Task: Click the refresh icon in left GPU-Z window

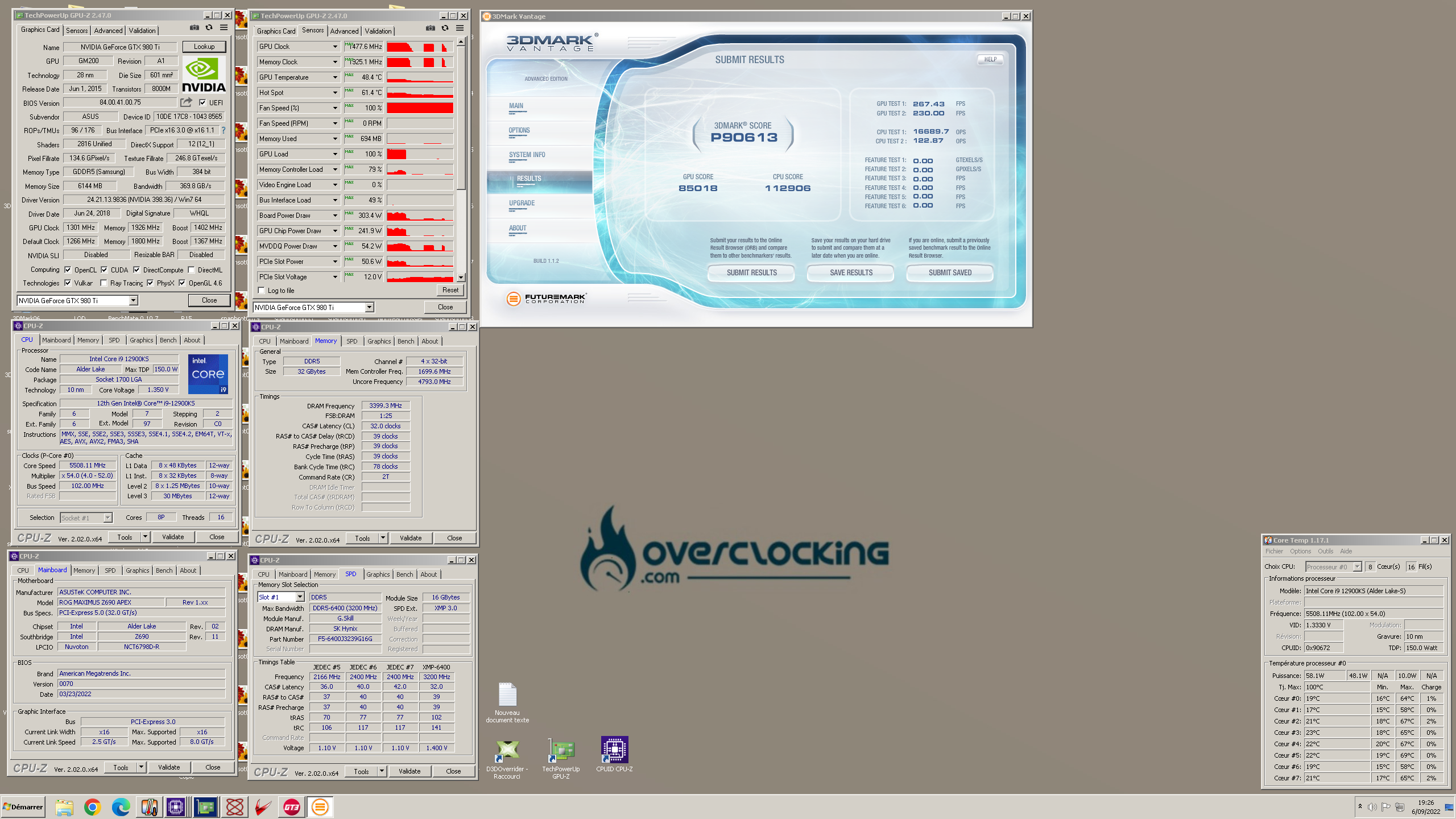Action: 209,27
